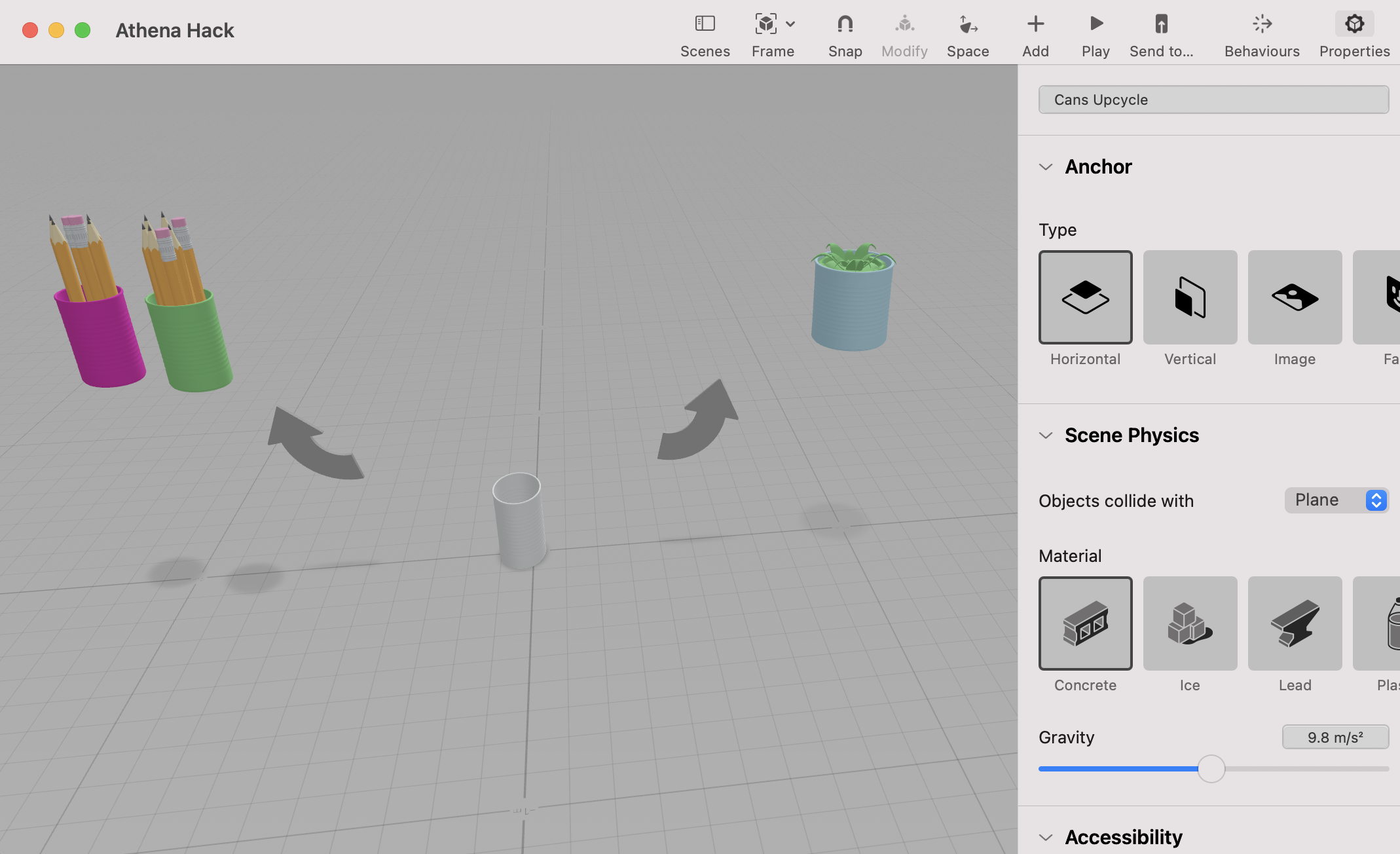1400x854 pixels.
Task: Click the Frame cube icon
Action: point(765,24)
